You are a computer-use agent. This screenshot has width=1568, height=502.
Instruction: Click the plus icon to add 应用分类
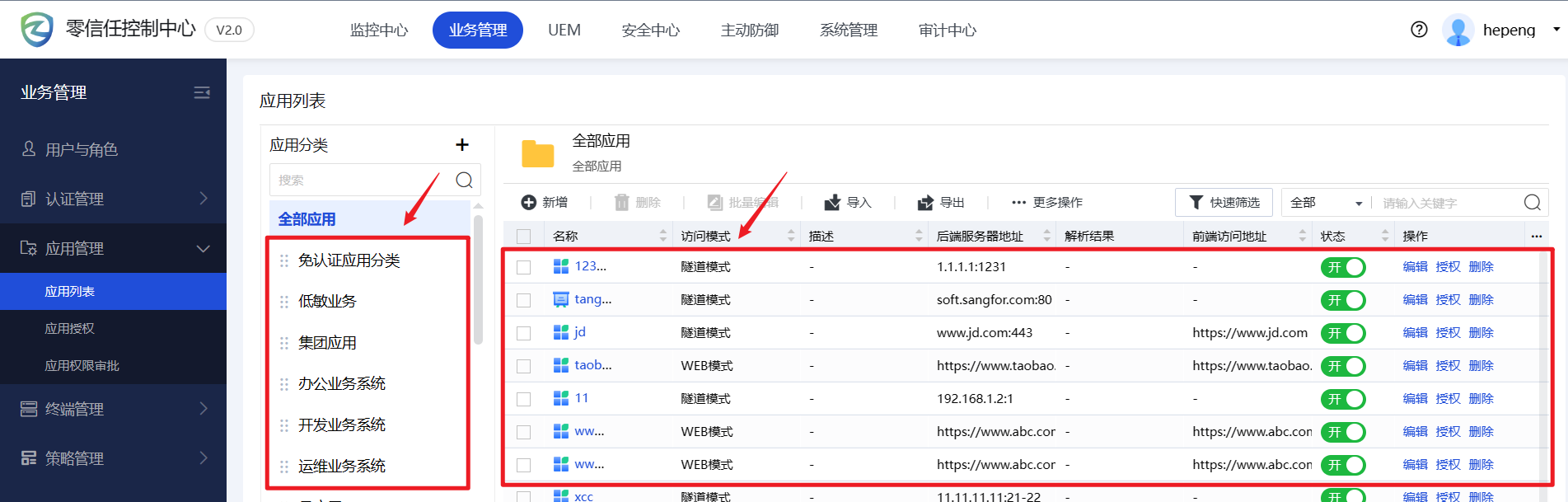click(x=462, y=145)
